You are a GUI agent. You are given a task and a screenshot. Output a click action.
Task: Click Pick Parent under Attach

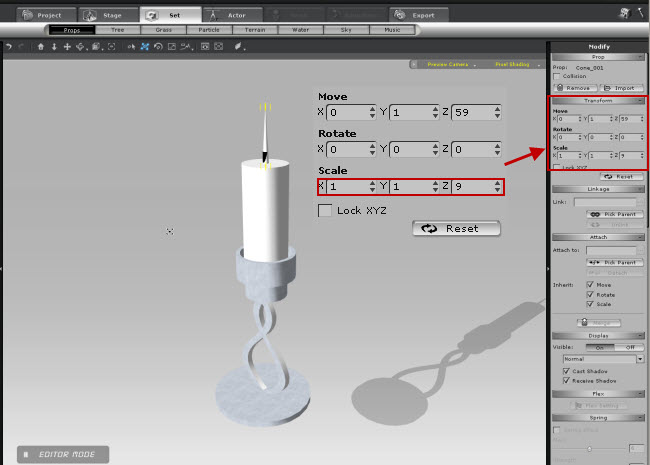click(615, 262)
